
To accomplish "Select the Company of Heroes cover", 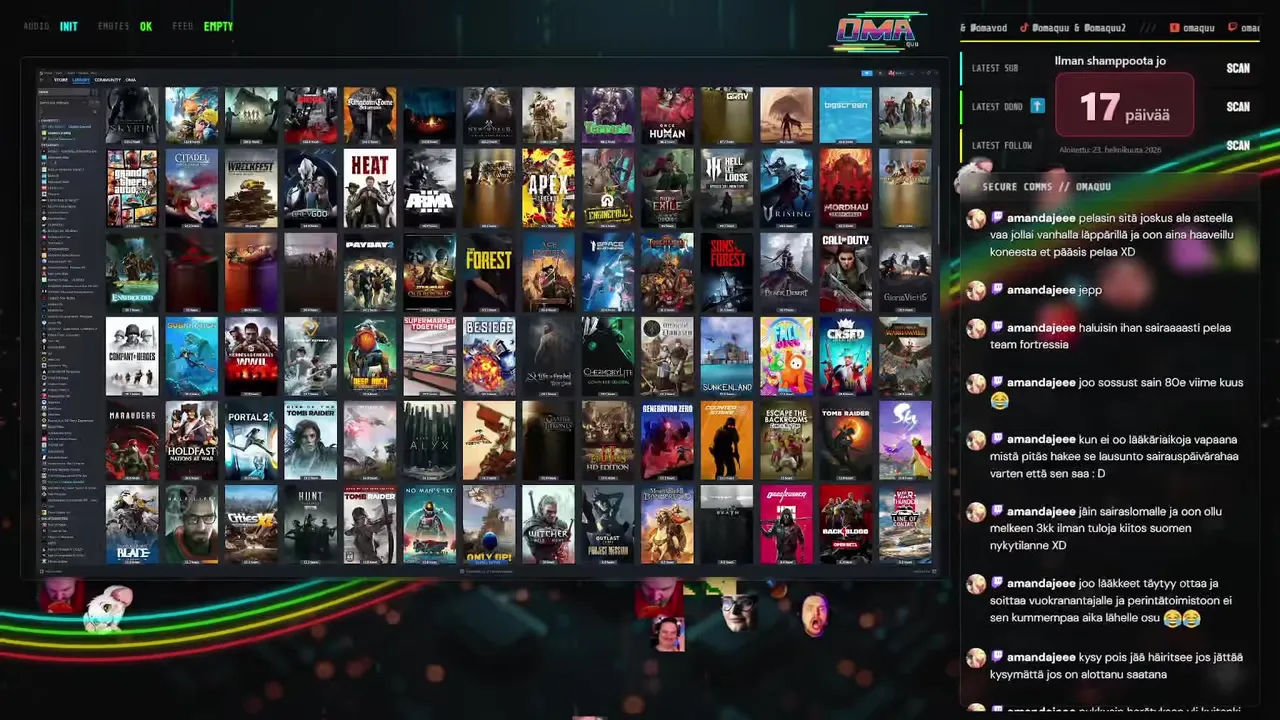I will coord(132,356).
